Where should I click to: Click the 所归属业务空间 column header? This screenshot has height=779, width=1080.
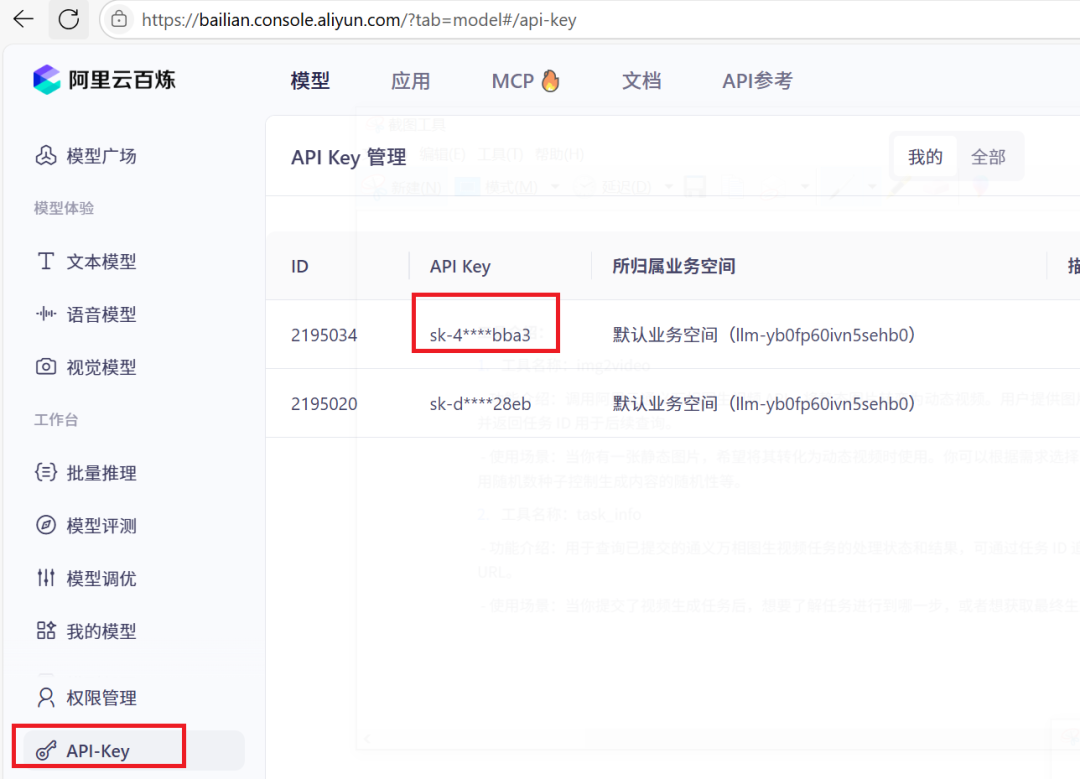(x=674, y=267)
